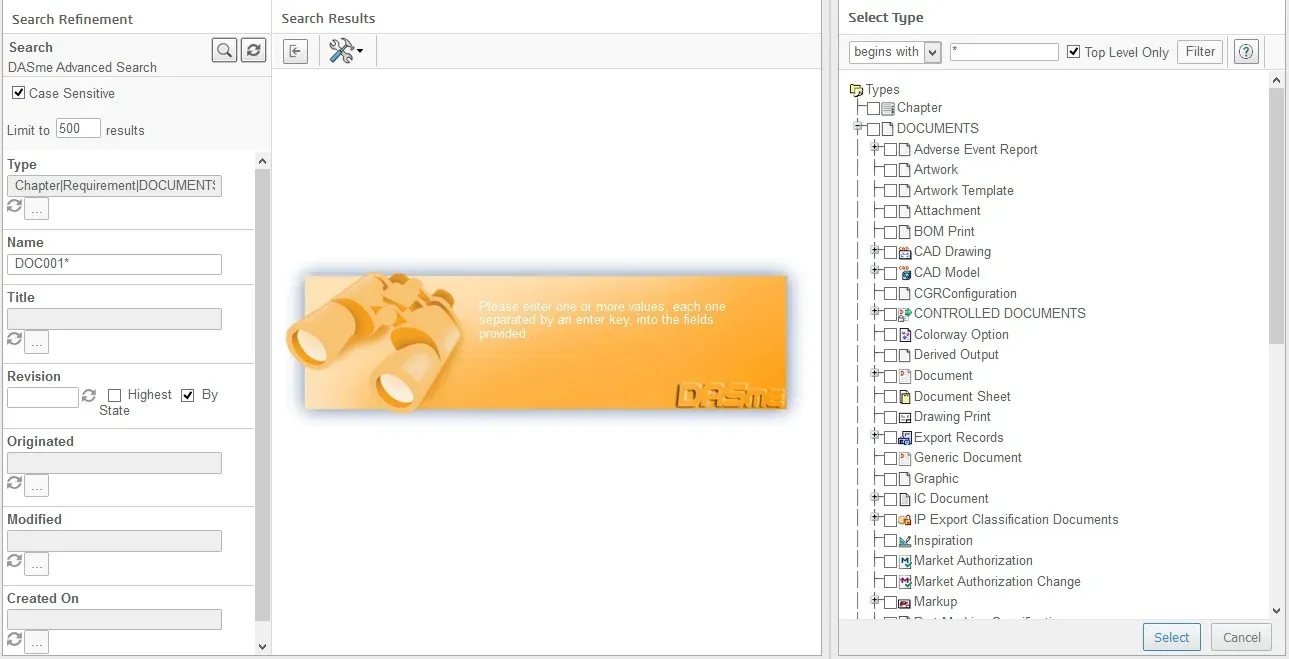Click the Filter button

click(1200, 52)
